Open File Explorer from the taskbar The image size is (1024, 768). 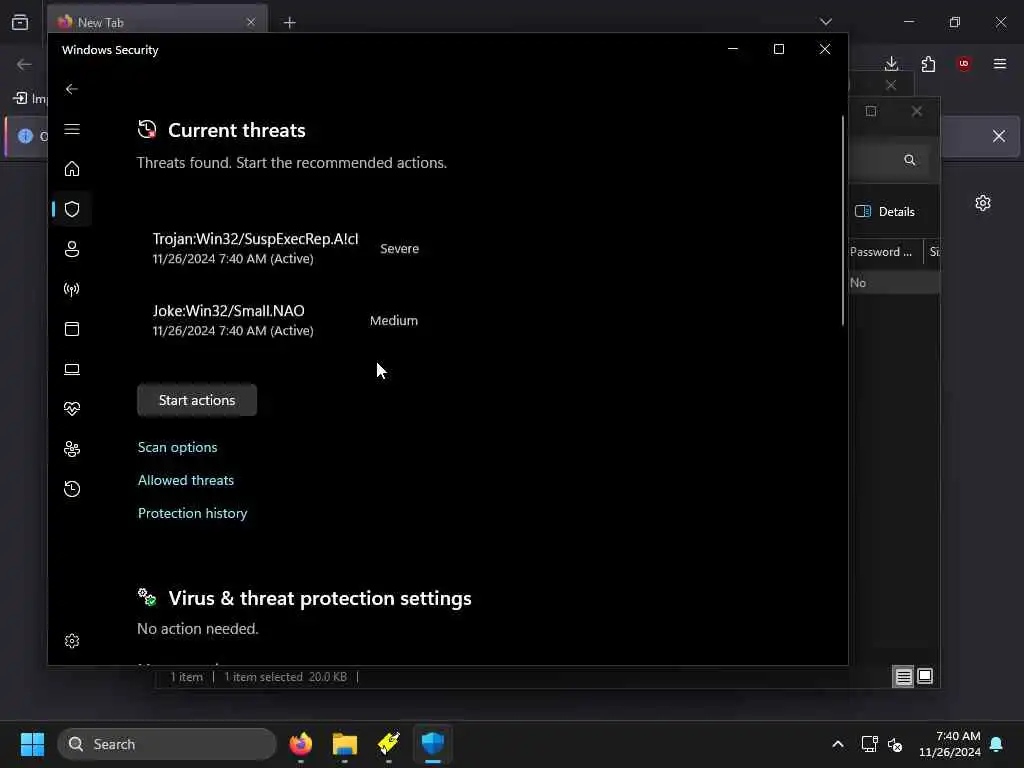pos(345,744)
